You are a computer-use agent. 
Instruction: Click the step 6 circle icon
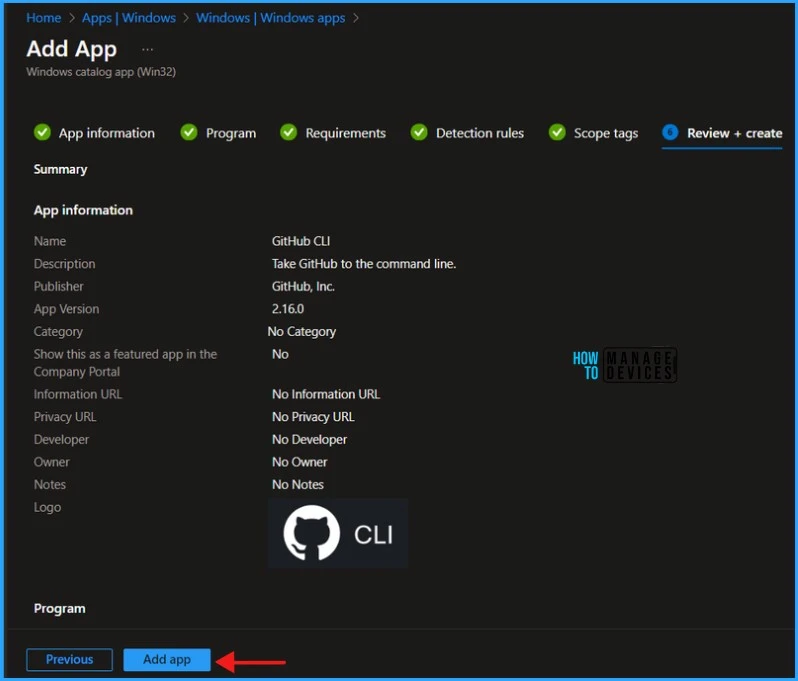click(670, 132)
